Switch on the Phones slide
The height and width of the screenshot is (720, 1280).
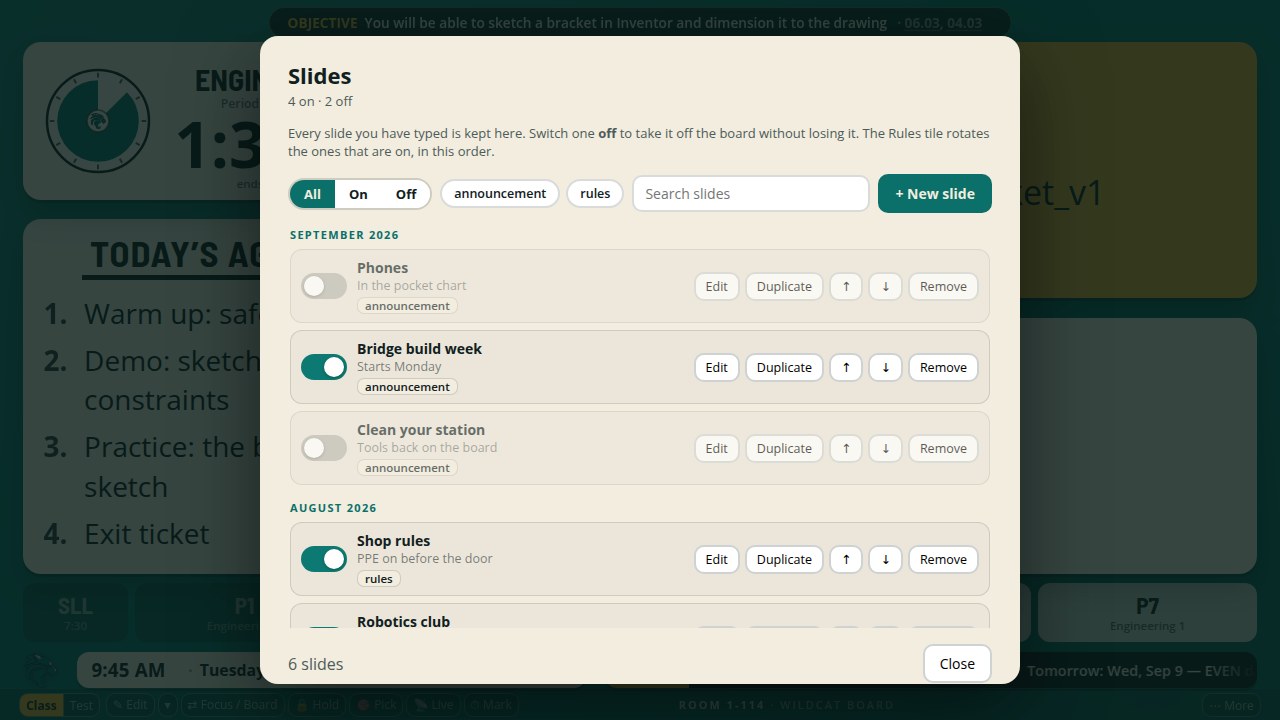click(324, 286)
